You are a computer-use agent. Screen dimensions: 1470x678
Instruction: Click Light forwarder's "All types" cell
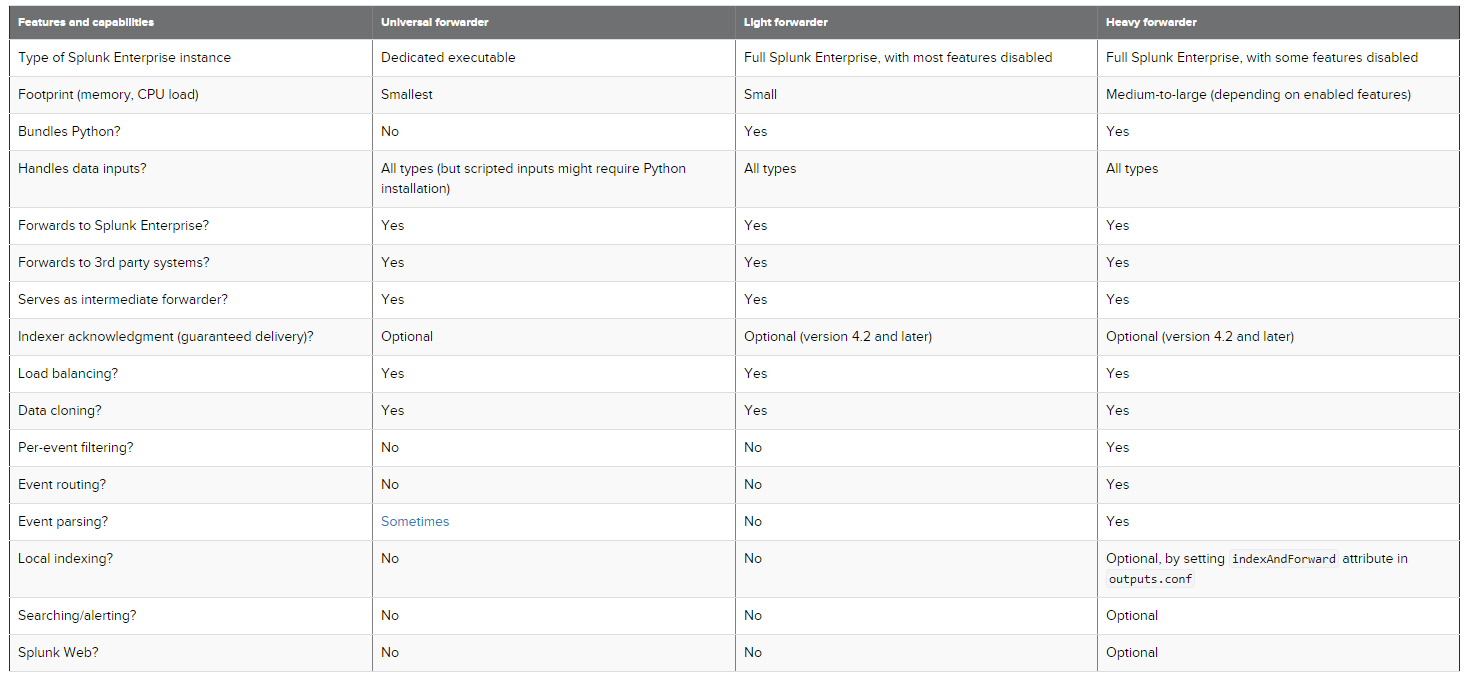pyautogui.click(x=770, y=168)
